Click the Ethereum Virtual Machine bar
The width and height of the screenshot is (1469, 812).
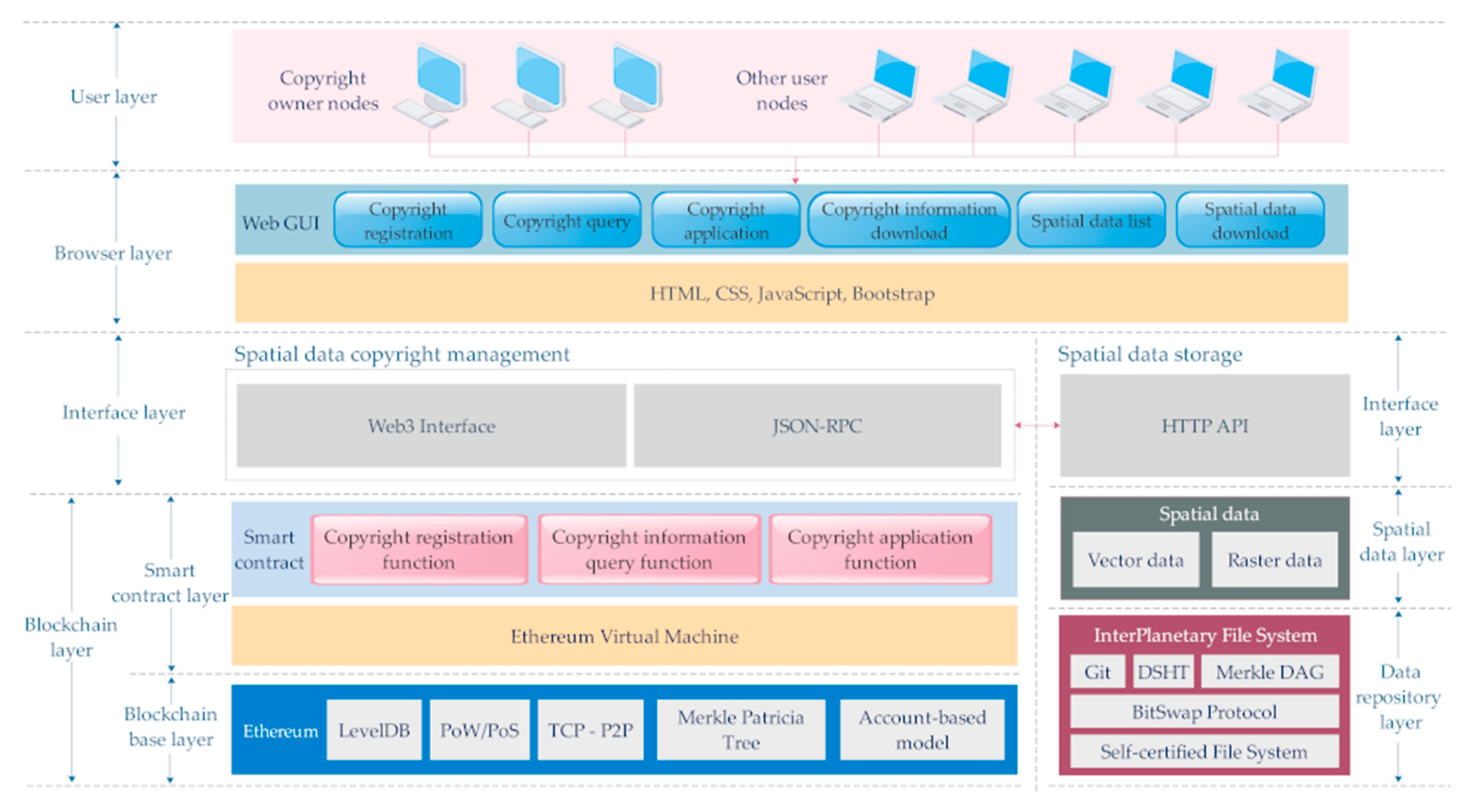pos(624,636)
